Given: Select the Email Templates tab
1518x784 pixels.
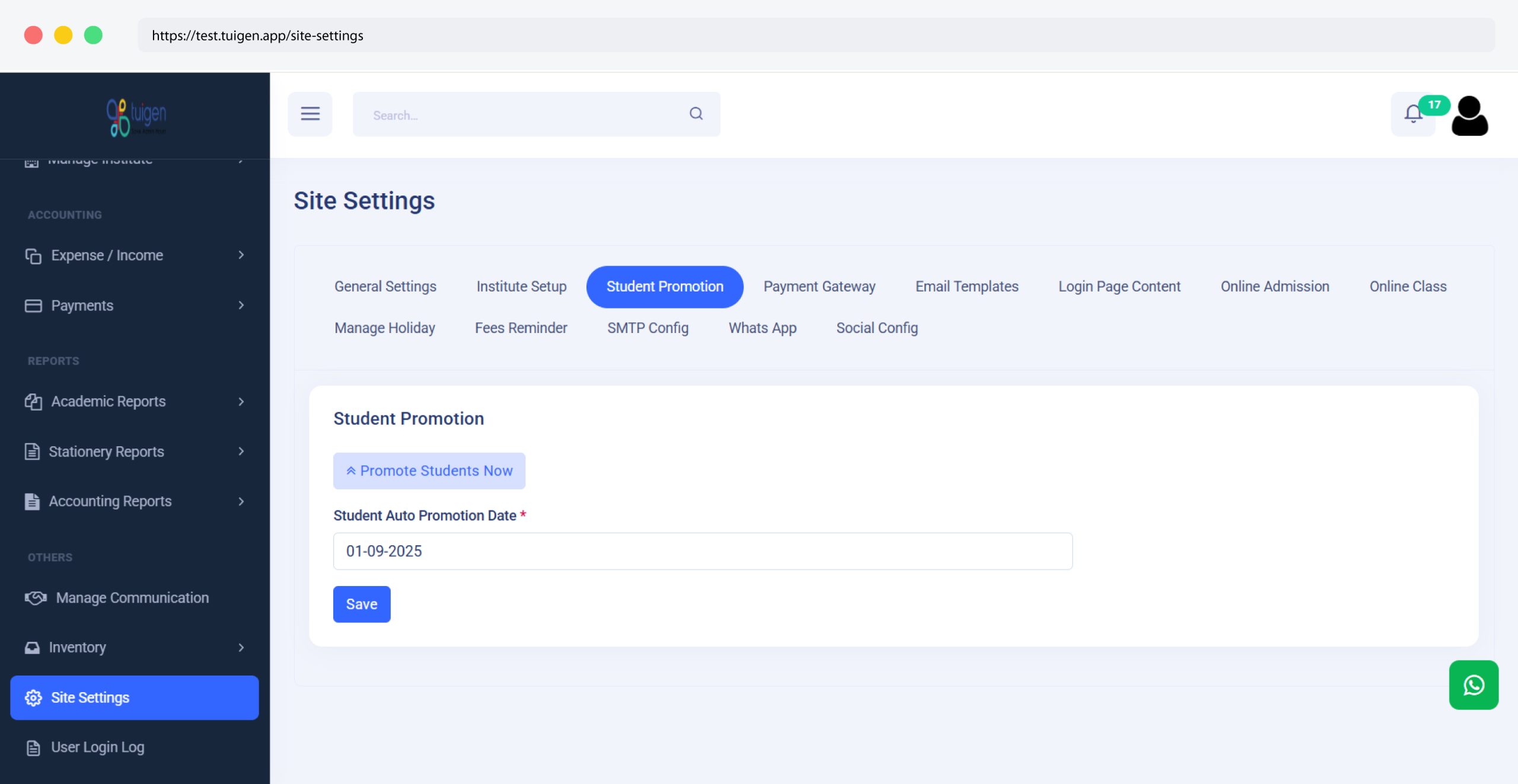Looking at the screenshot, I should [967, 287].
